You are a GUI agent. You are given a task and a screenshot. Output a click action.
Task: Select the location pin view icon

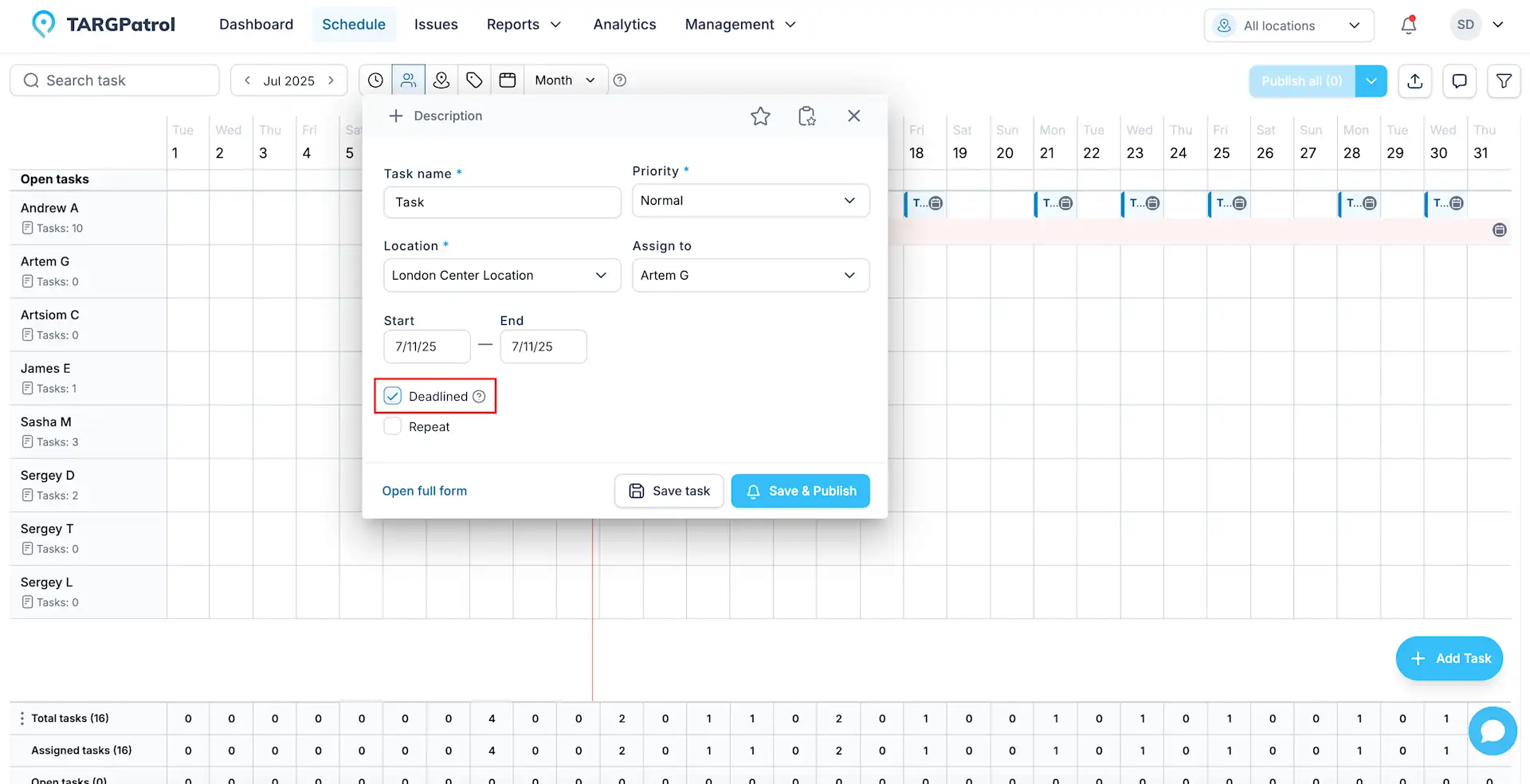[x=441, y=80]
